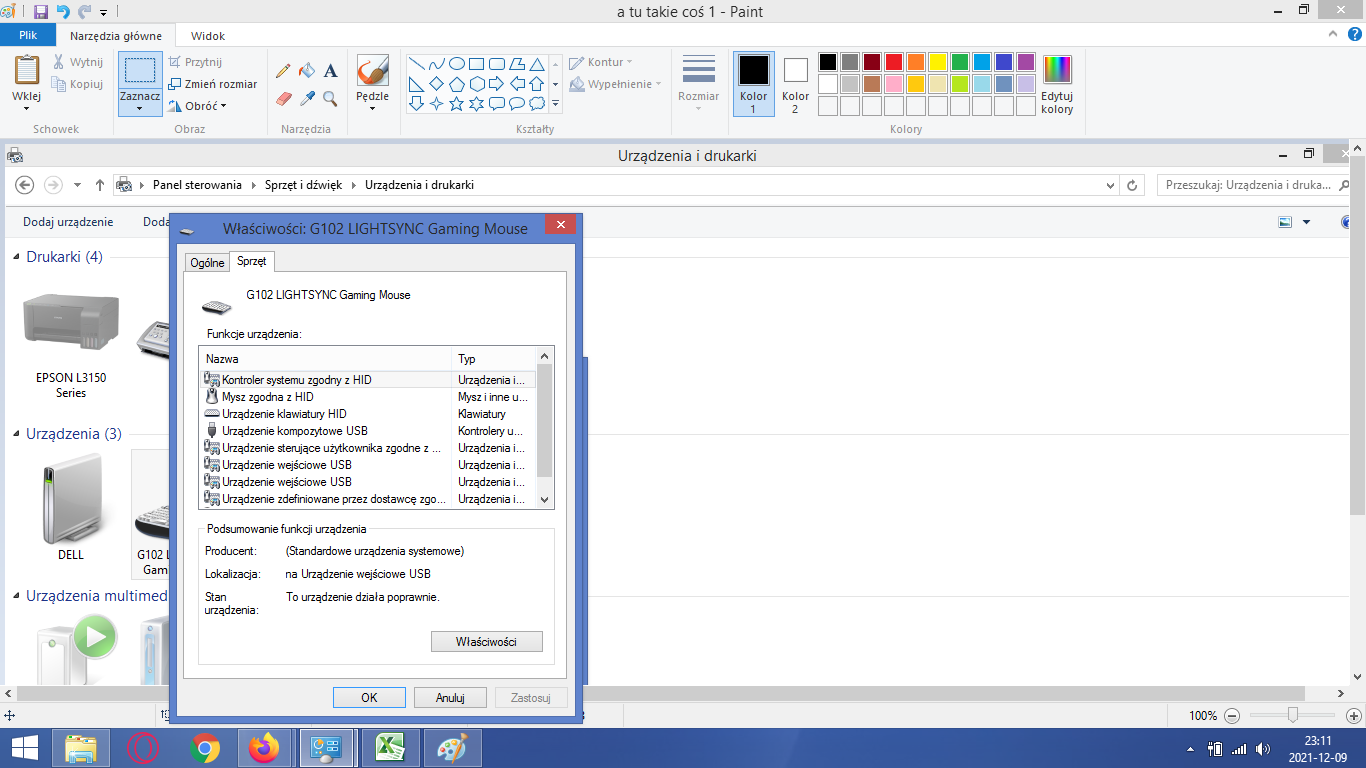Select the Color picker eyedropper tool
1366x768 pixels.
click(x=307, y=99)
